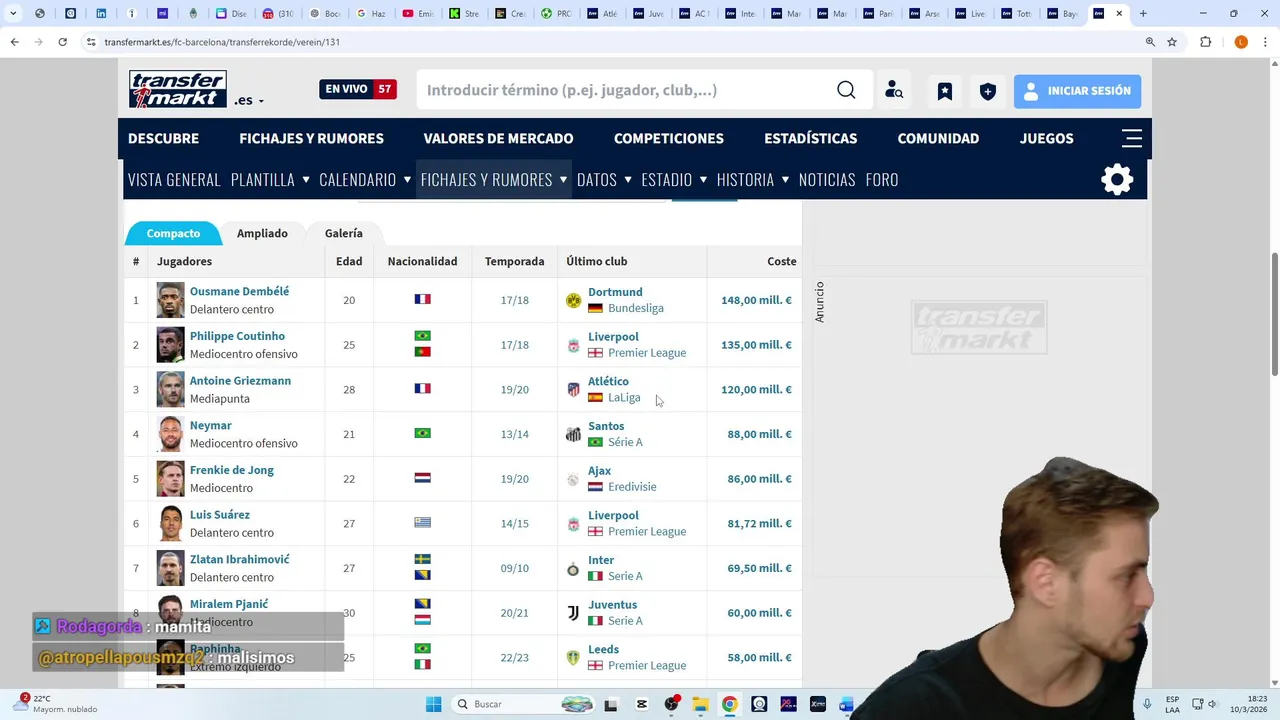The height and width of the screenshot is (720, 1280).
Task: Click Ousmane Dembélé's photo thumbnail
Action: coord(170,300)
